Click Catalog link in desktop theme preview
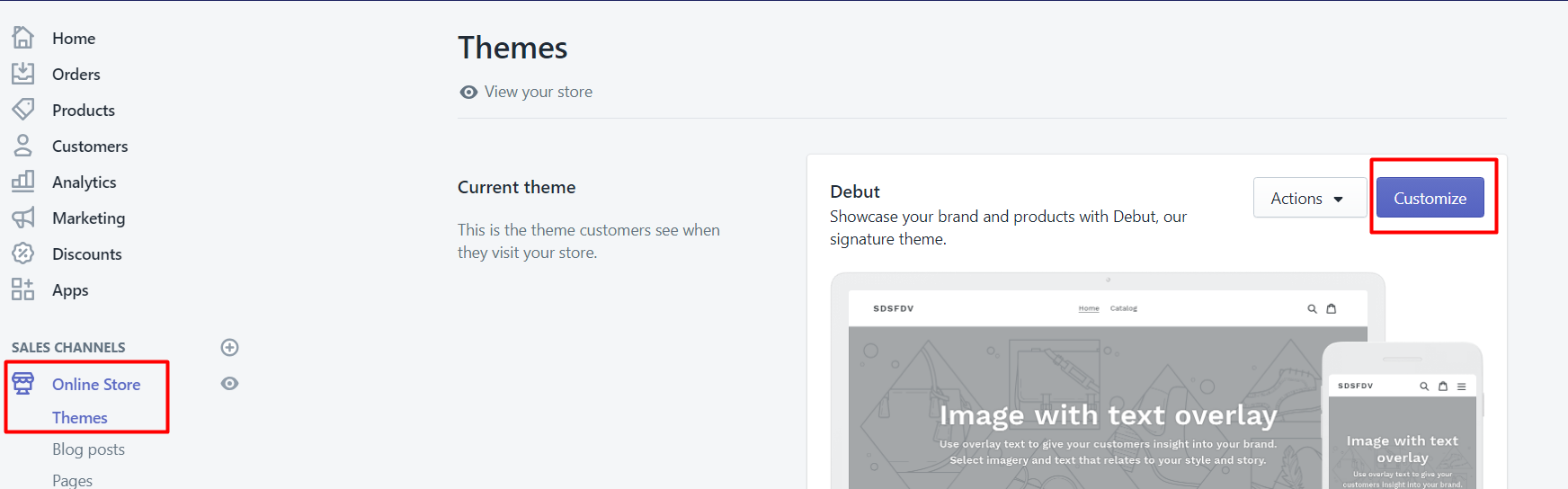This screenshot has width=1568, height=489. pos(1124,308)
